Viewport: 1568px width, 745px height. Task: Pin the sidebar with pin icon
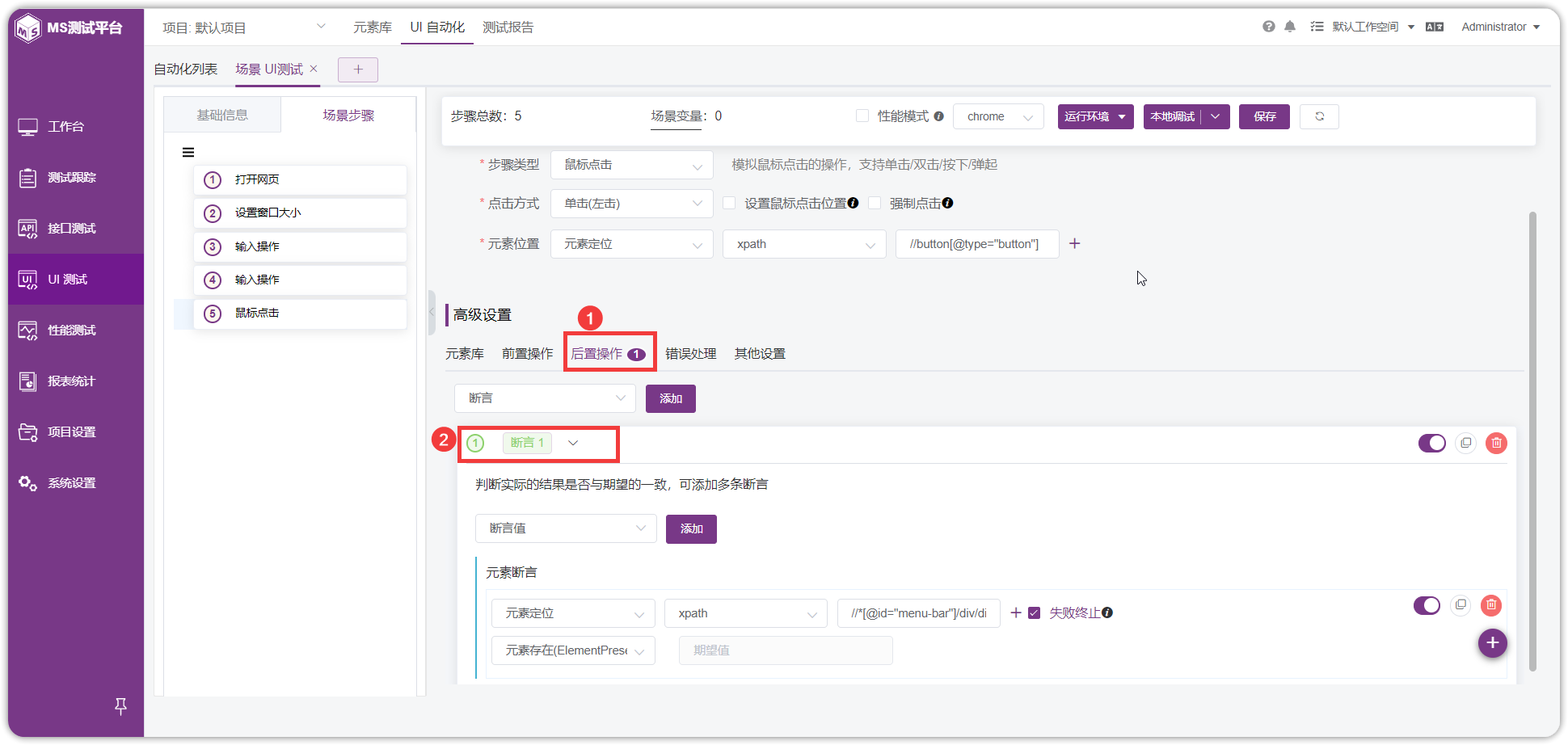pyautogui.click(x=120, y=706)
